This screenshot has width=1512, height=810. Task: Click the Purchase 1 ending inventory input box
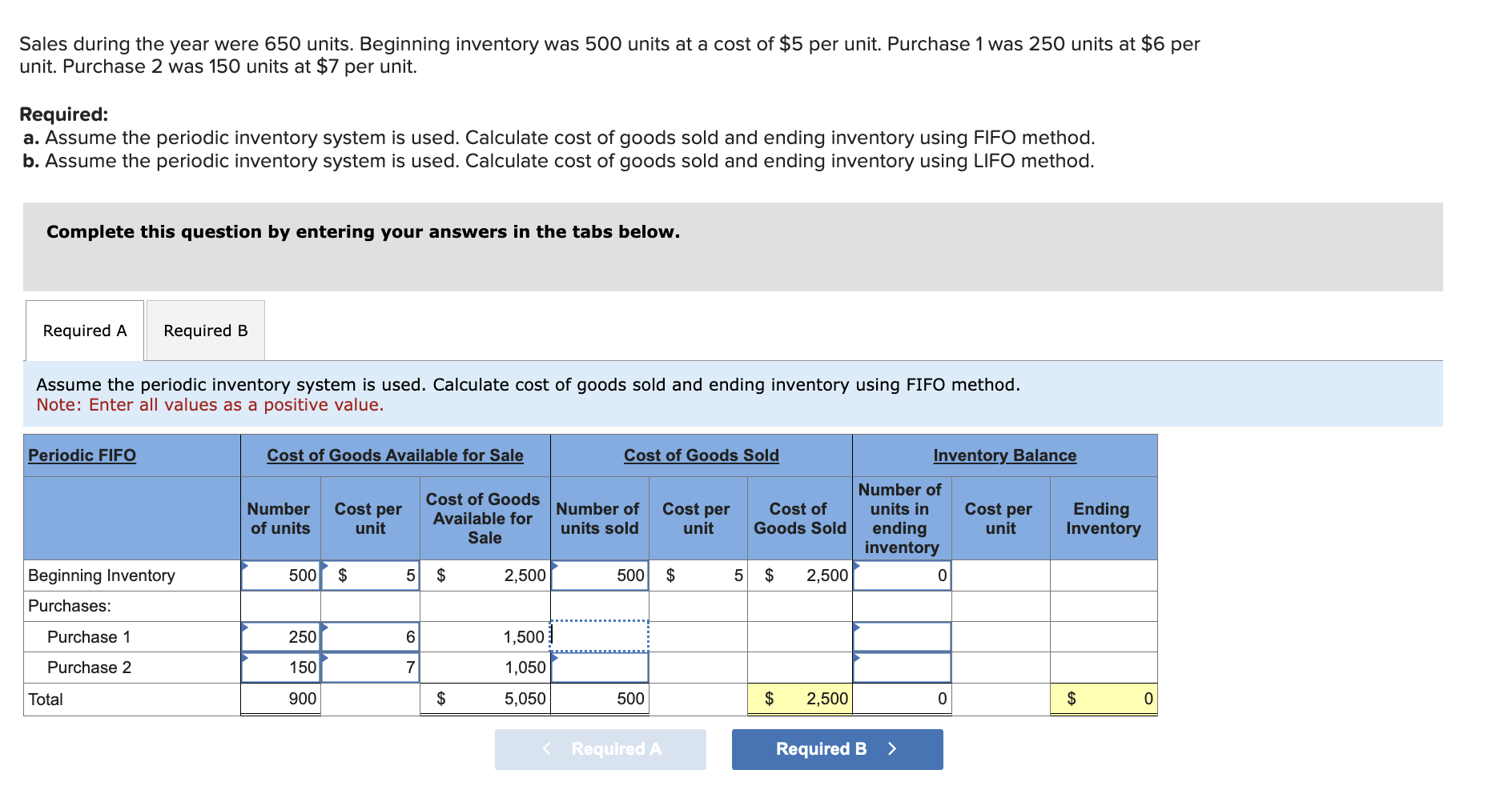(902, 636)
